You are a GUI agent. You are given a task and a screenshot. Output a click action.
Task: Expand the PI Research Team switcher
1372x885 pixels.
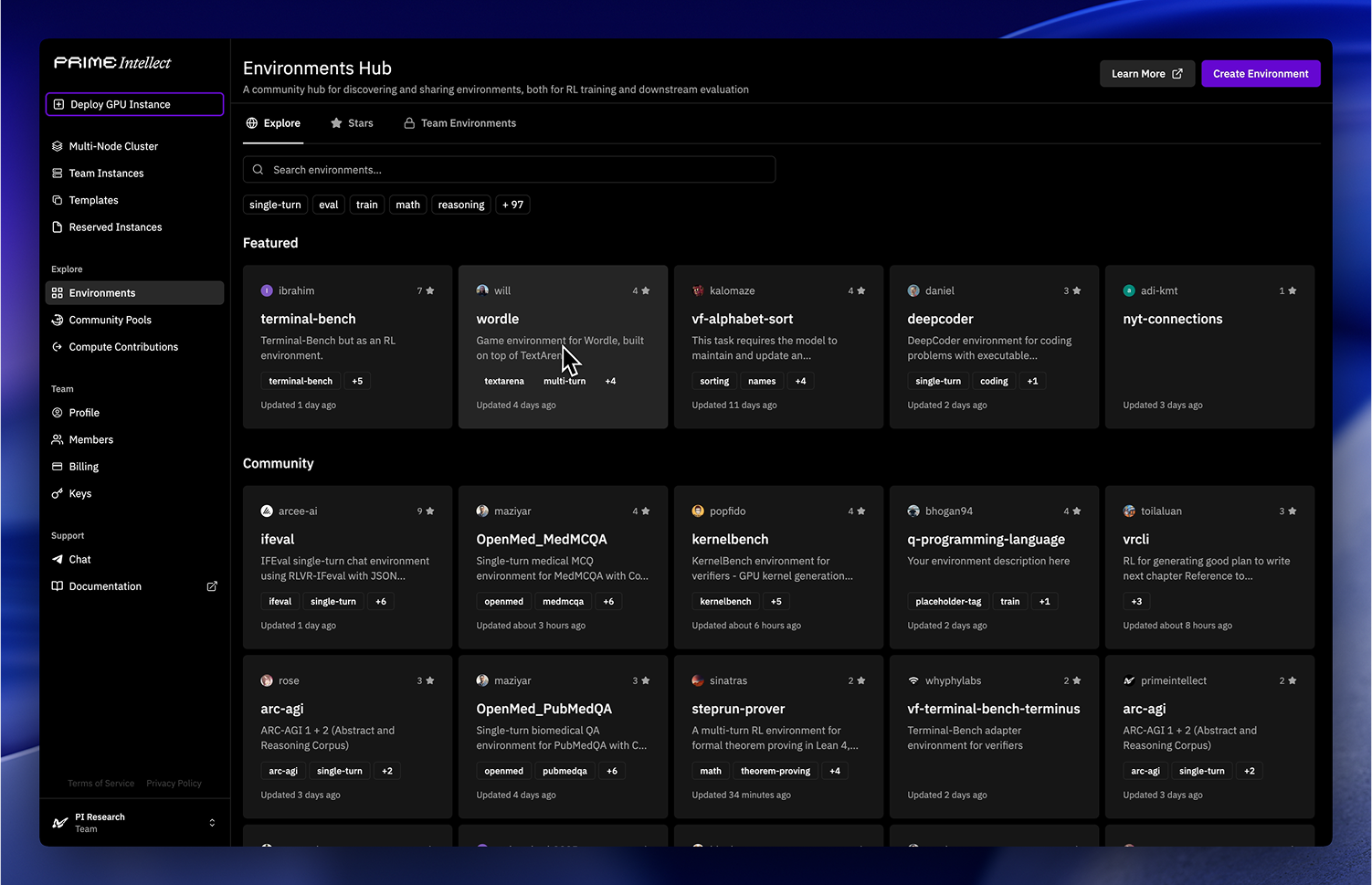[x=212, y=822]
